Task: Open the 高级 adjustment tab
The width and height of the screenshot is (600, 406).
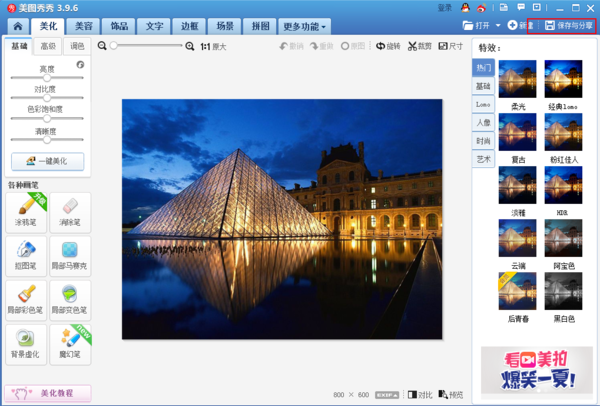Action: [48, 46]
